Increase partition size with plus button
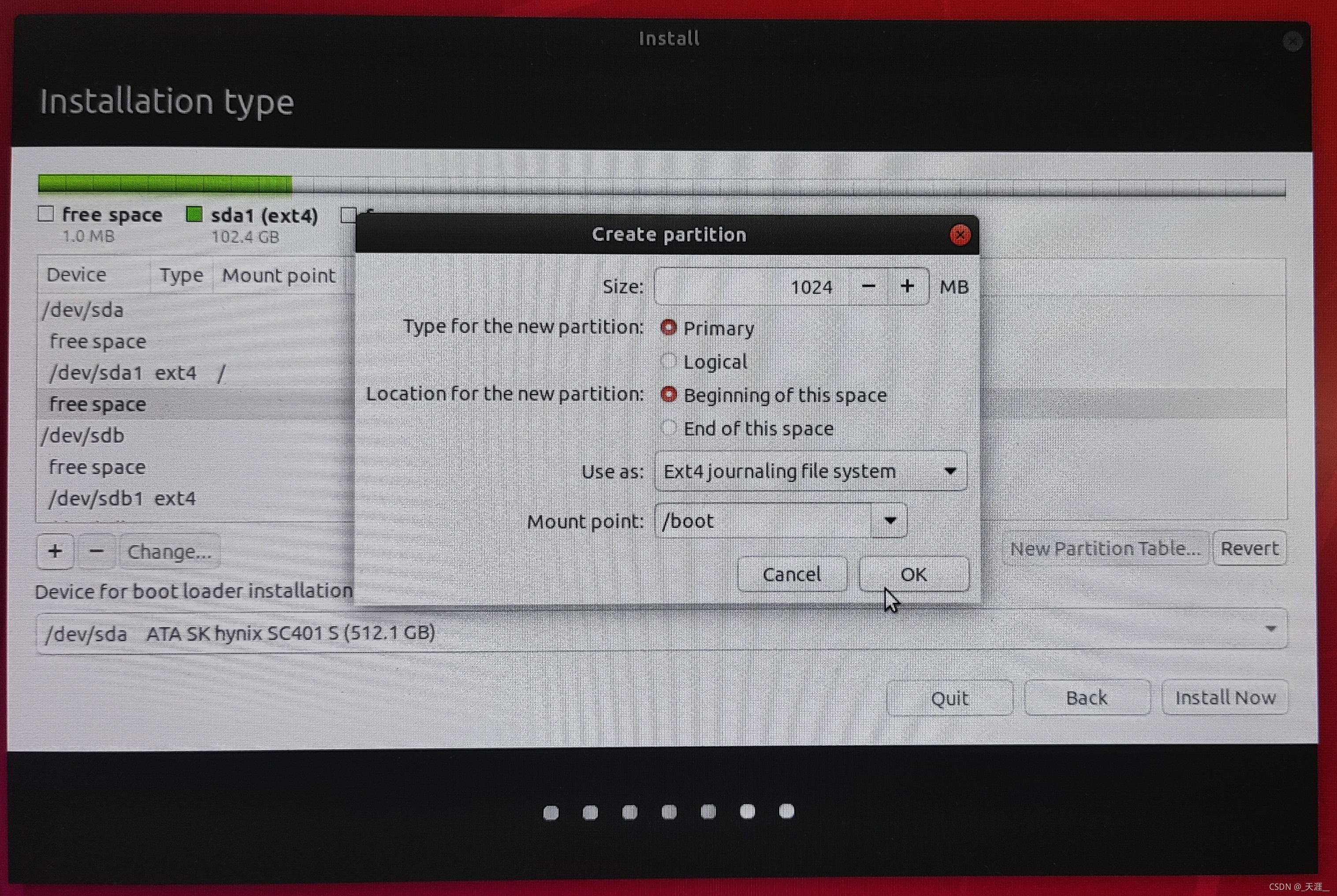Image resolution: width=1337 pixels, height=896 pixels. coord(907,286)
